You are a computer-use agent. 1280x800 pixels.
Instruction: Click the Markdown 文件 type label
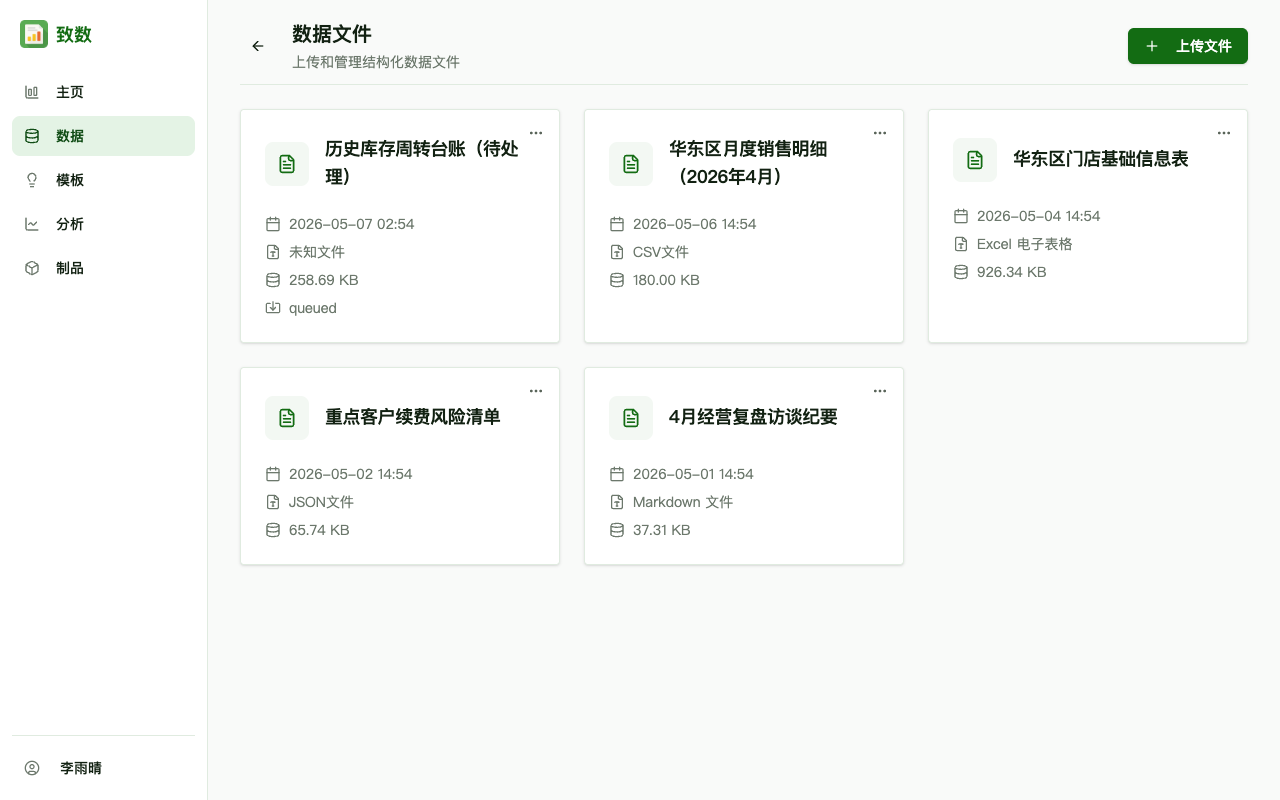point(683,502)
